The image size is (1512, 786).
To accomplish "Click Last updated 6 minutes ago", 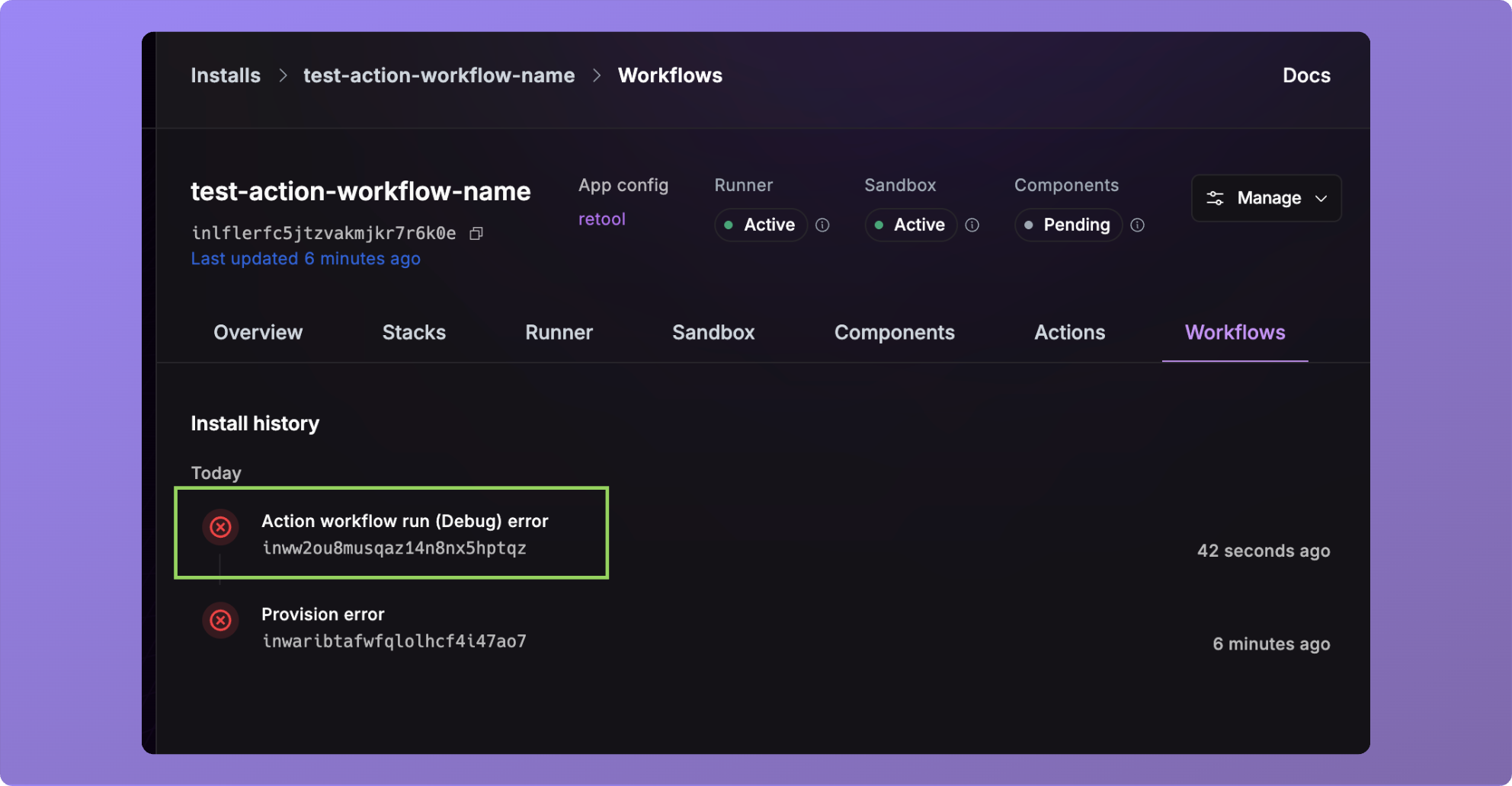I will pos(306,258).
